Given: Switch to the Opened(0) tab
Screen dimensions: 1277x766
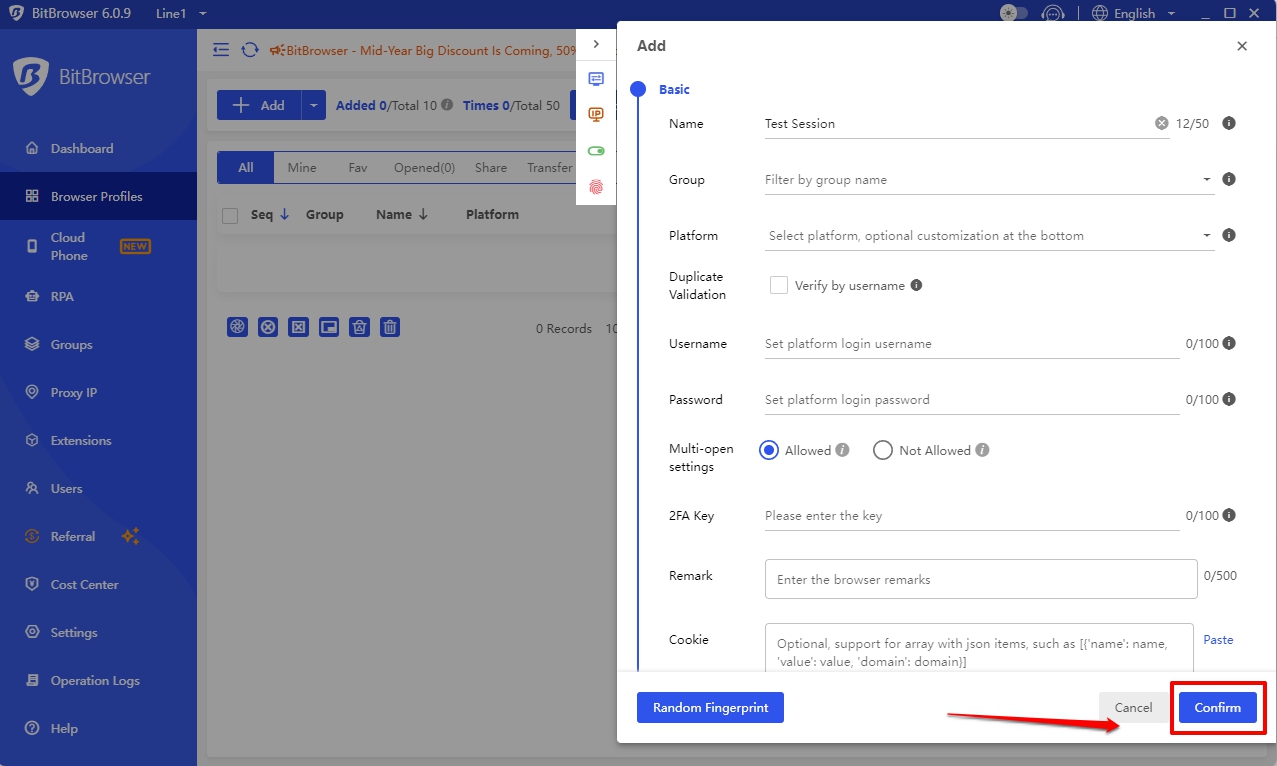Looking at the screenshot, I should pos(424,168).
